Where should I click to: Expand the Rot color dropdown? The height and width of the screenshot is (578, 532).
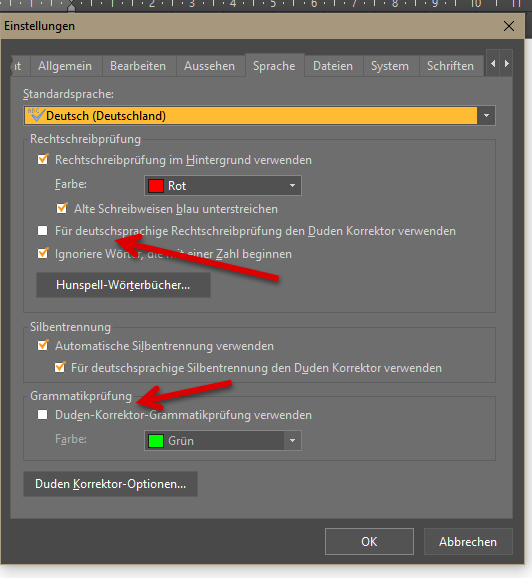292,185
